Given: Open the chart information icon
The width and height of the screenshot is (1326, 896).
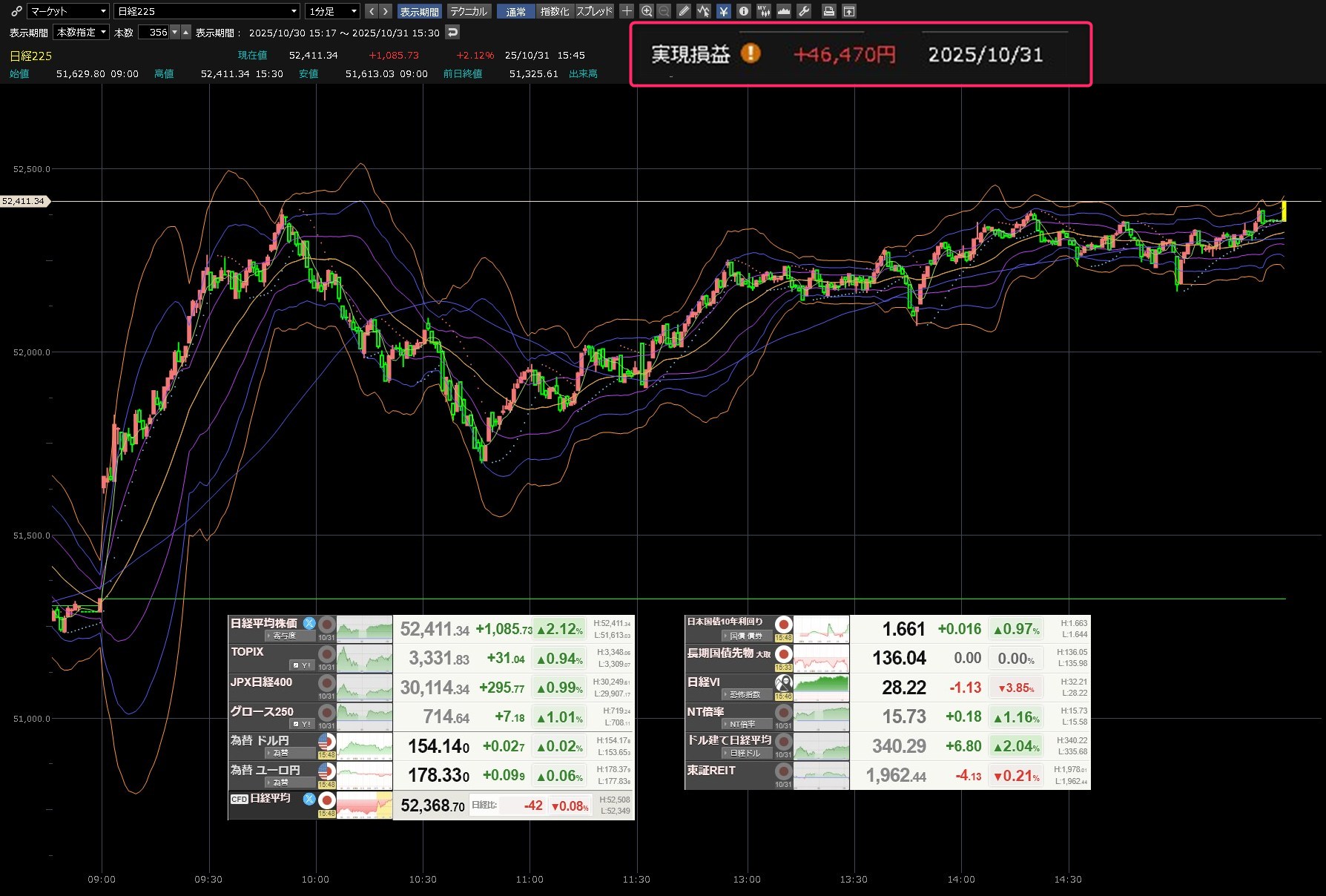Looking at the screenshot, I should [743, 11].
